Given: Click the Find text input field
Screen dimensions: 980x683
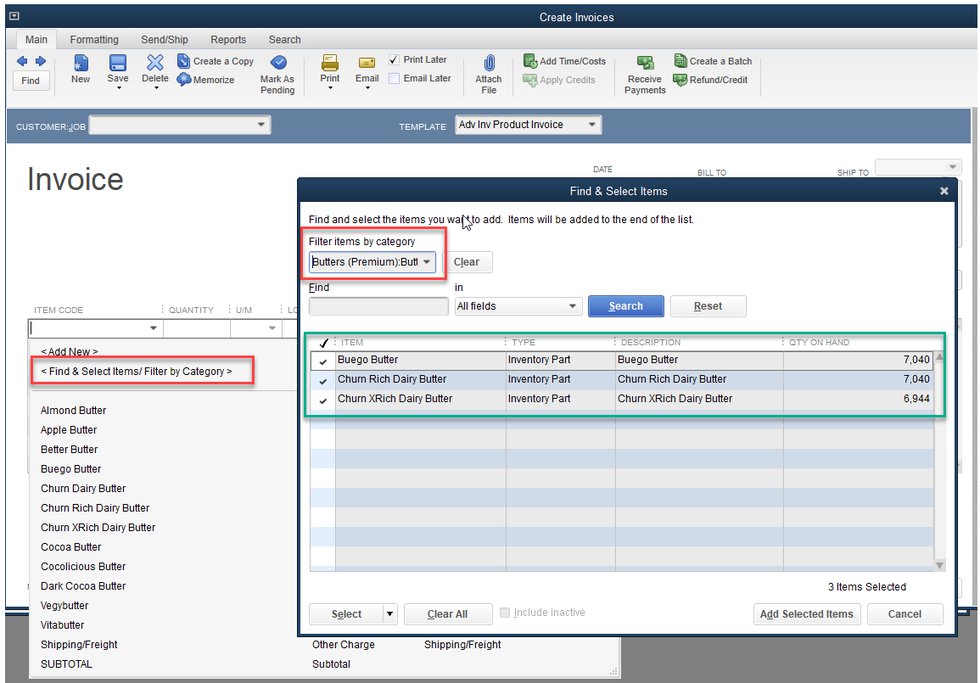Looking at the screenshot, I should [x=378, y=307].
